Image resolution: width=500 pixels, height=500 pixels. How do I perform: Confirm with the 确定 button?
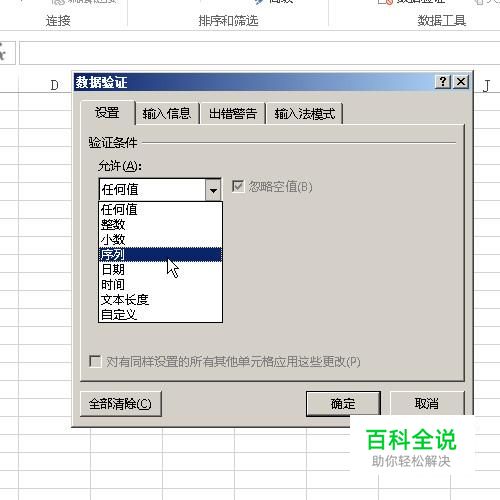343,404
